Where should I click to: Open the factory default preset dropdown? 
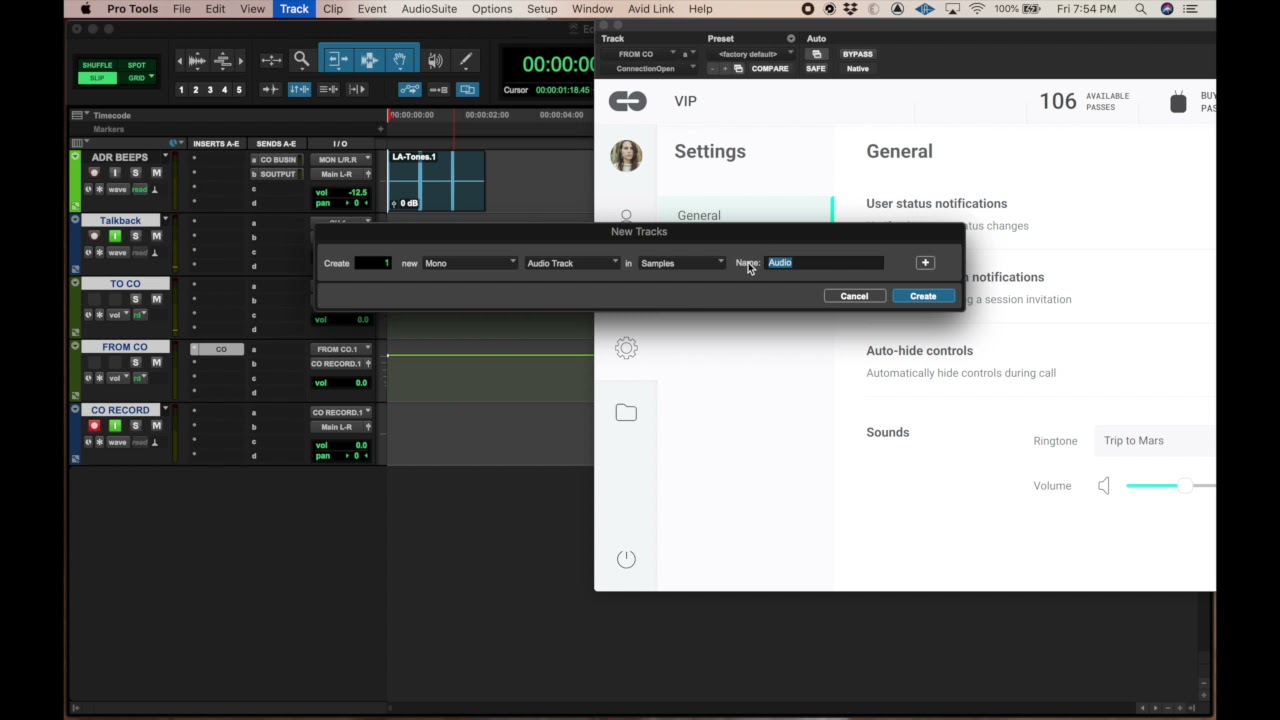751,54
